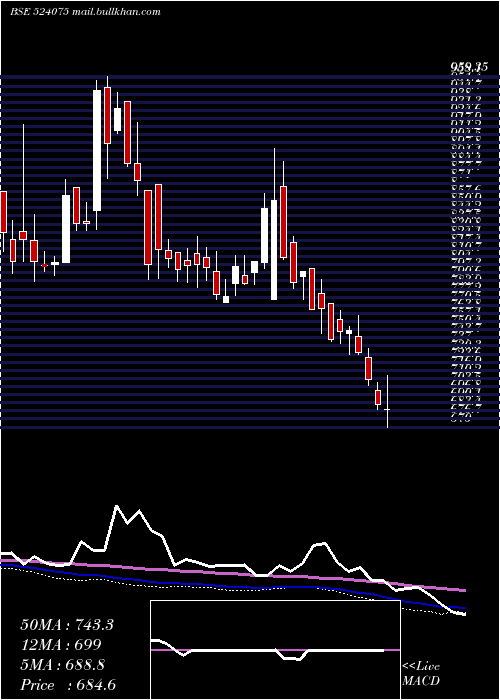500x700 pixels.
Task: Select the tallest white candlestick at chart peak
Action: 97,150
